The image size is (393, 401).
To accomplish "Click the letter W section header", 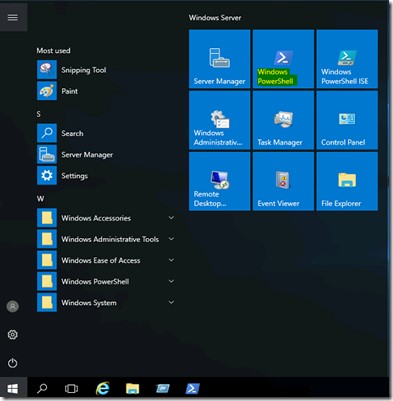I will 40,199.
